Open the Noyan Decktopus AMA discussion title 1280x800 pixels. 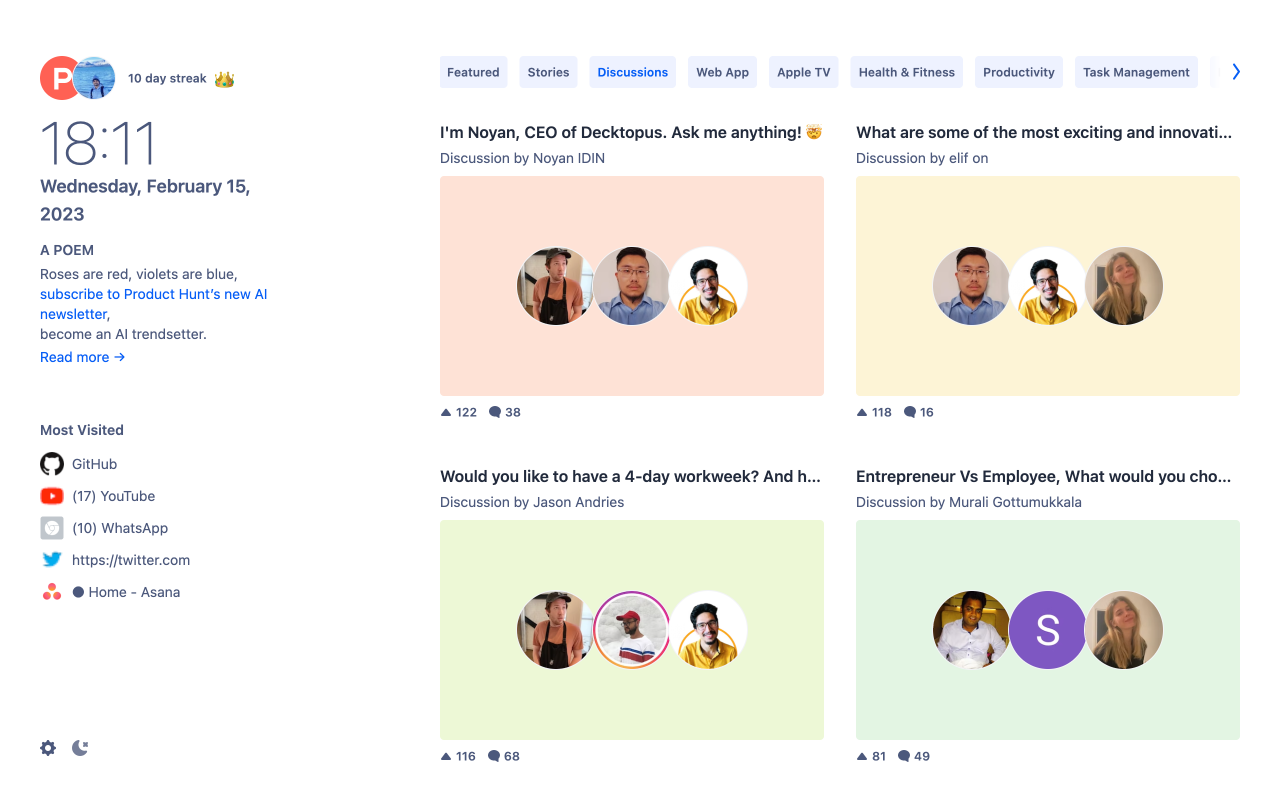[631, 132]
